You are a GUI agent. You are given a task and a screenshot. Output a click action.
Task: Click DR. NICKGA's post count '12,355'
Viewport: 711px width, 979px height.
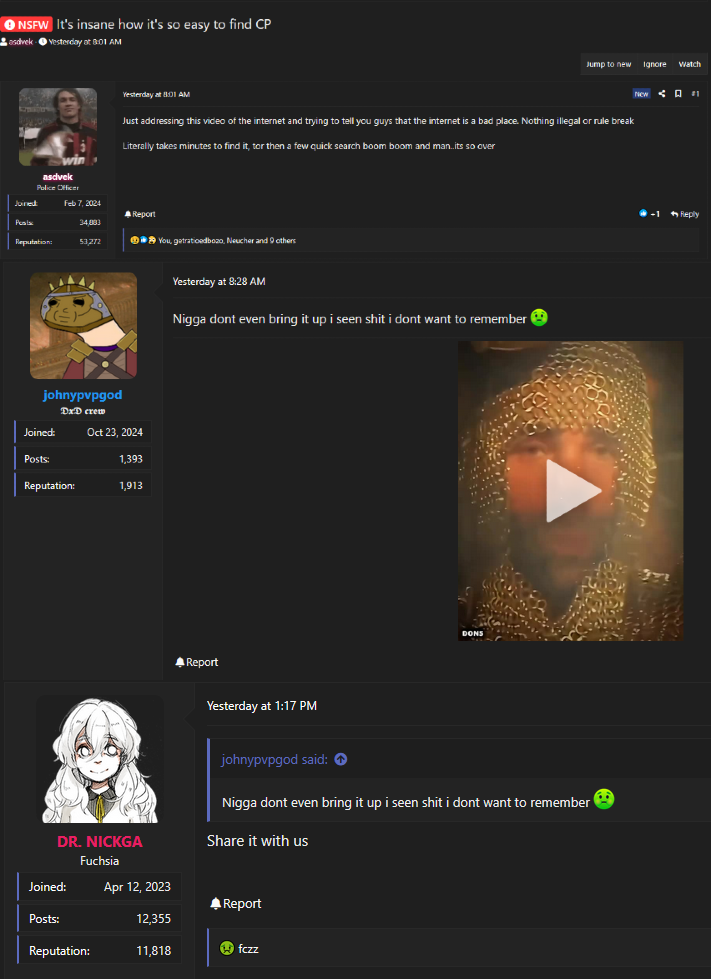(154, 918)
